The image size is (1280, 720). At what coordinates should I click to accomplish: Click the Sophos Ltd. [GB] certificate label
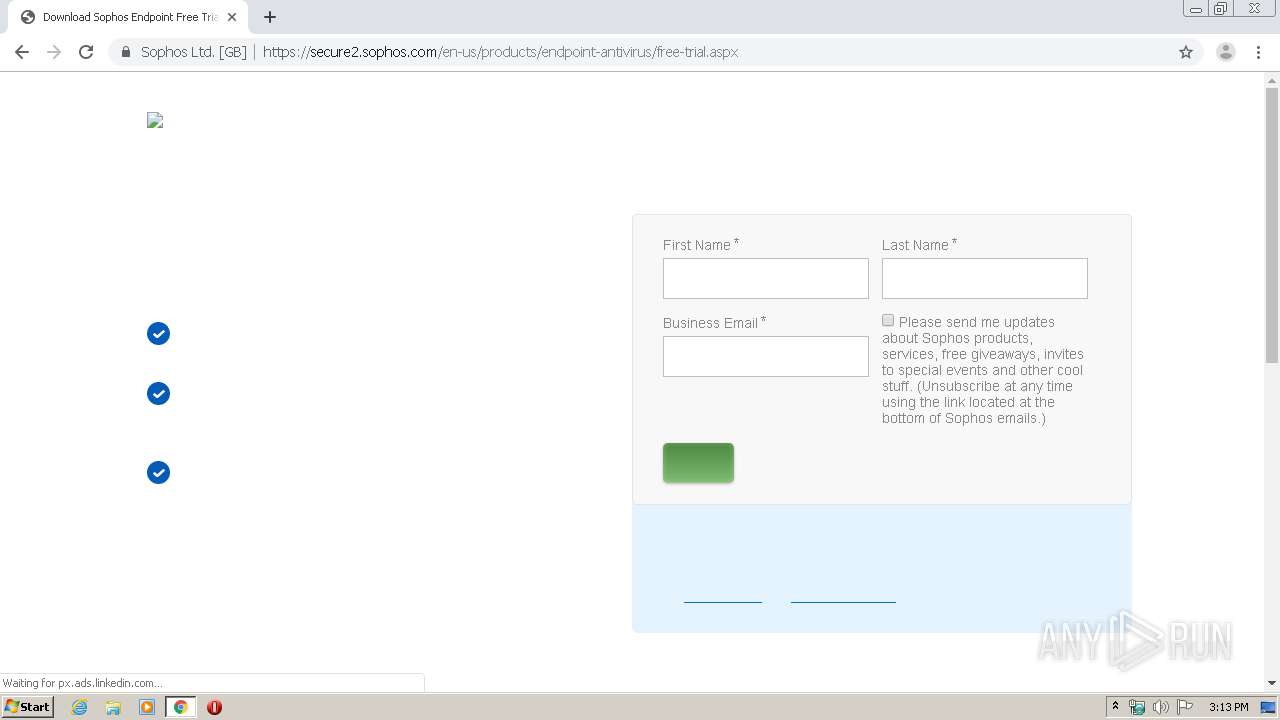pyautogui.click(x=194, y=52)
